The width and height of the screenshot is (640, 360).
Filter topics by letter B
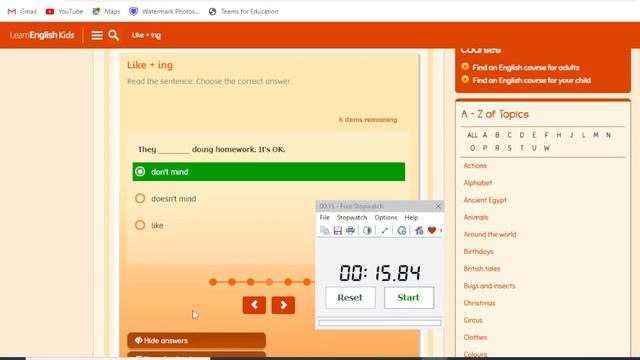(497, 135)
